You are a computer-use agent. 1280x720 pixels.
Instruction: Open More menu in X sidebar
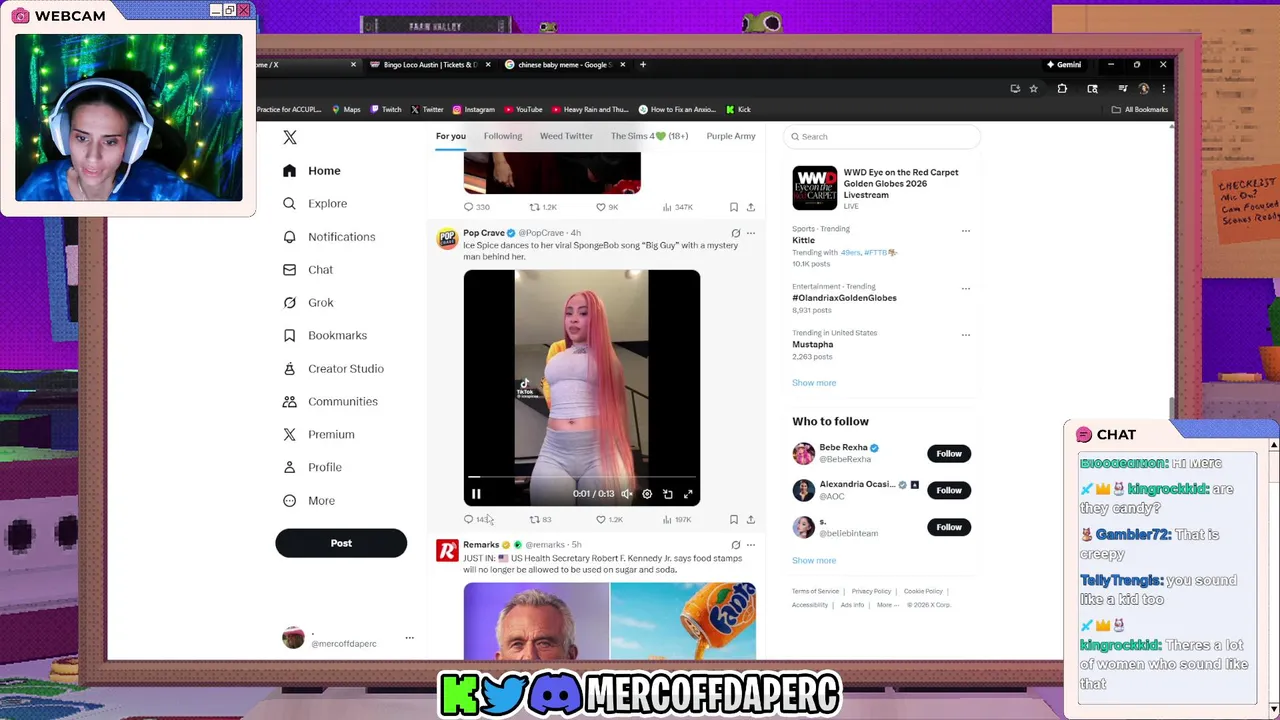pos(309,500)
